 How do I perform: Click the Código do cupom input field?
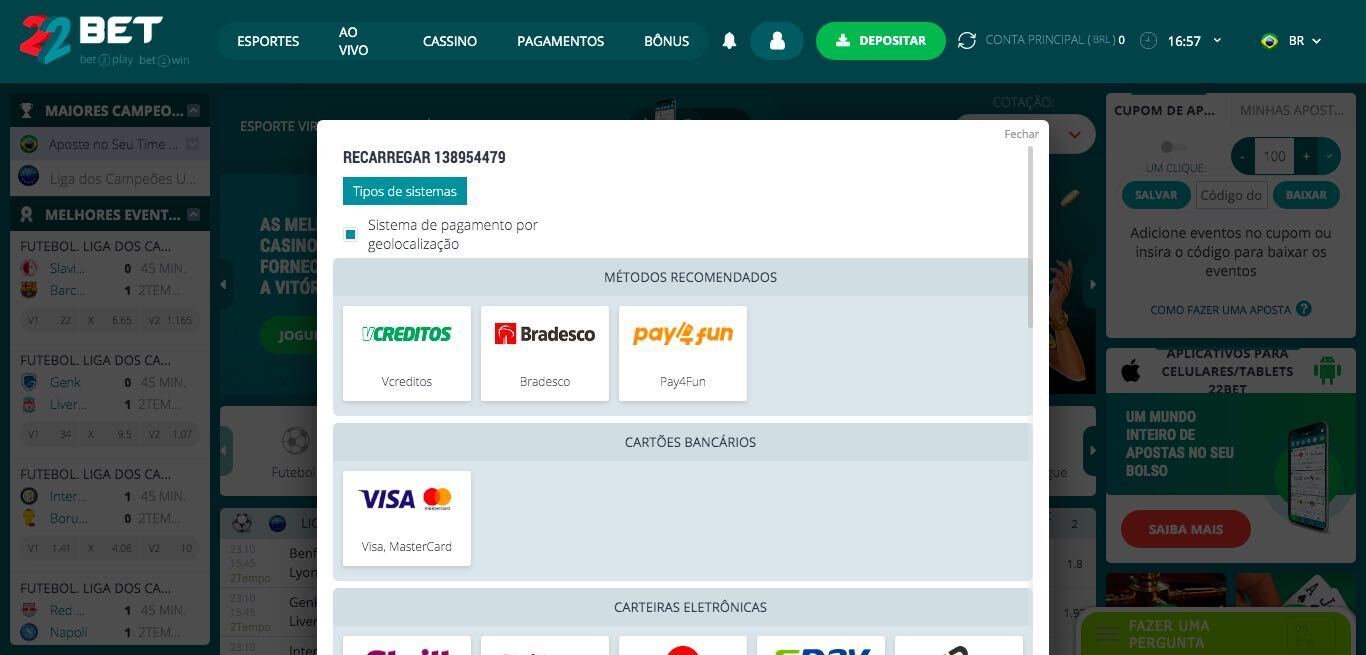[1231, 195]
